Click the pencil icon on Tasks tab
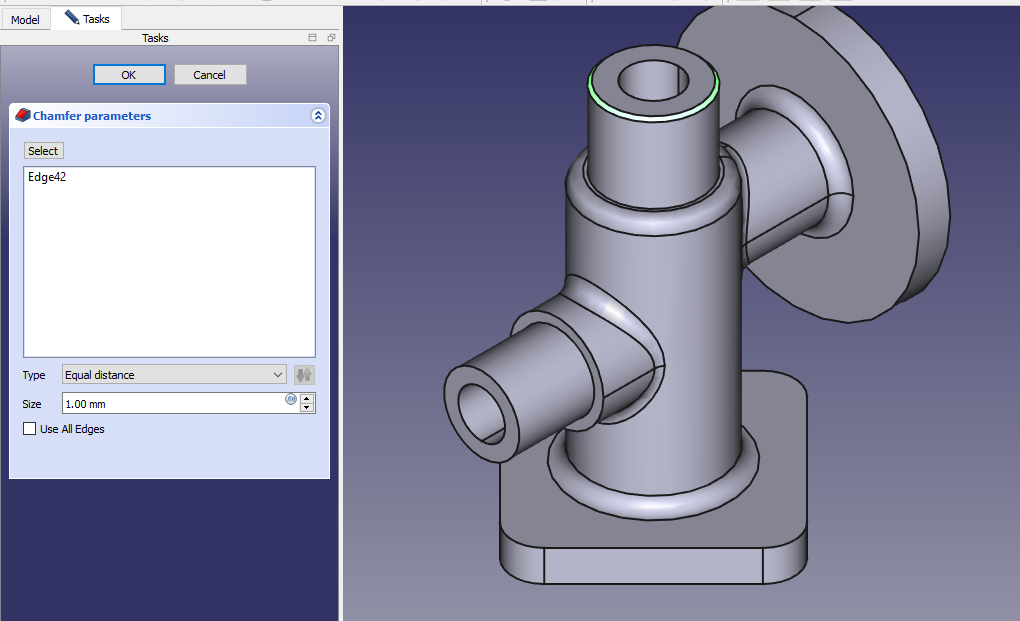Screen dimensions: 1020x621 click(72, 18)
